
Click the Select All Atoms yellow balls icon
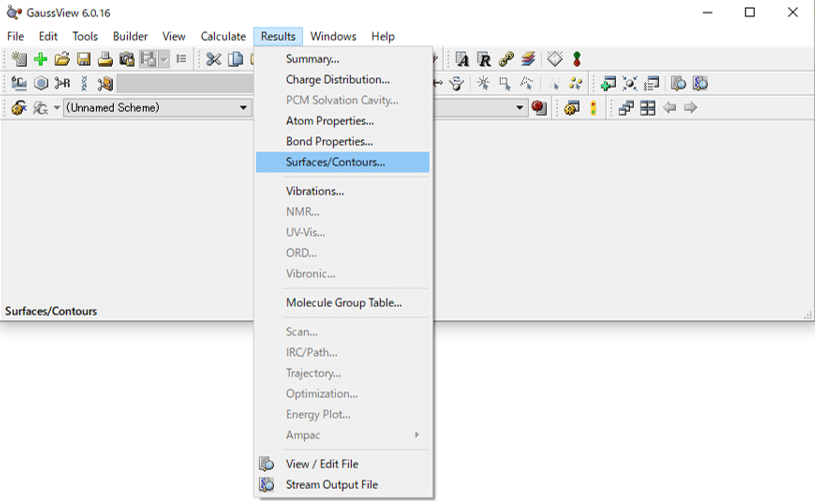tap(575, 83)
